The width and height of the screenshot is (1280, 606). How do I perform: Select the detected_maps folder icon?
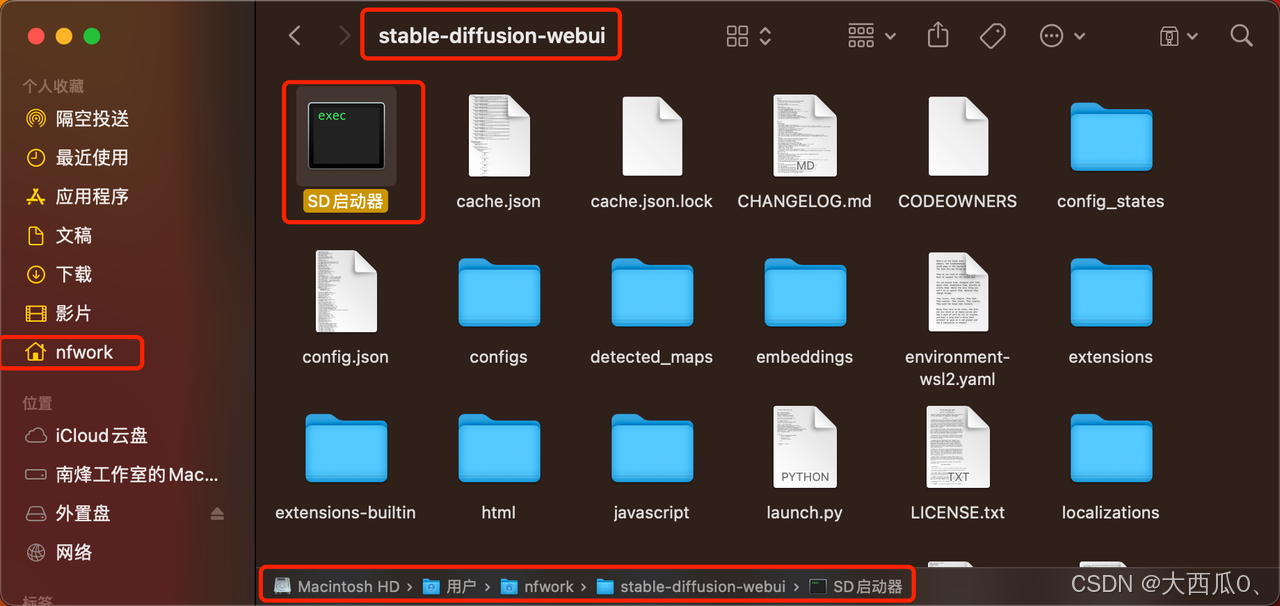[x=652, y=293]
